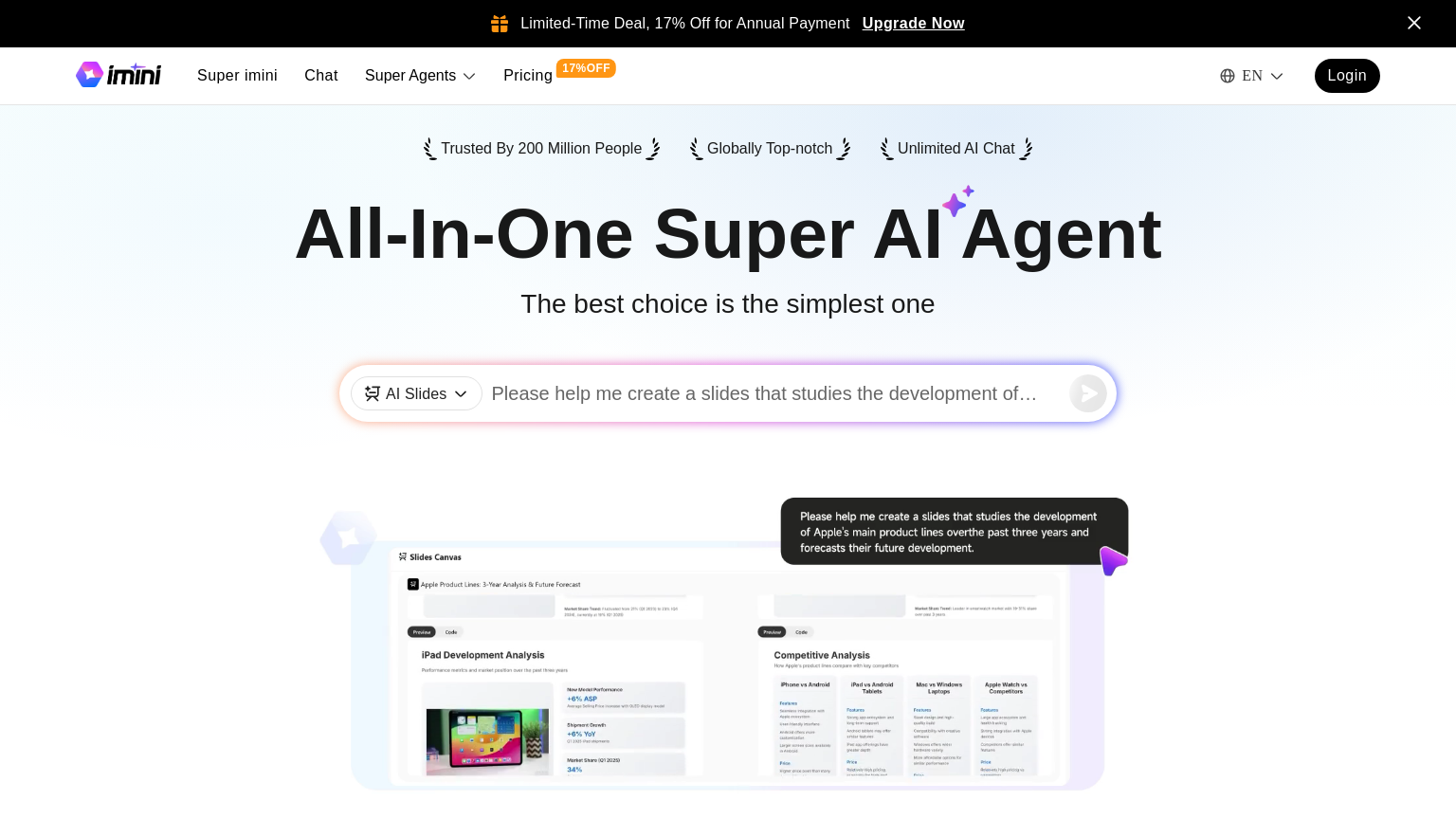Expand the Super Agents menu
The width and height of the screenshot is (1456, 819).
420,76
